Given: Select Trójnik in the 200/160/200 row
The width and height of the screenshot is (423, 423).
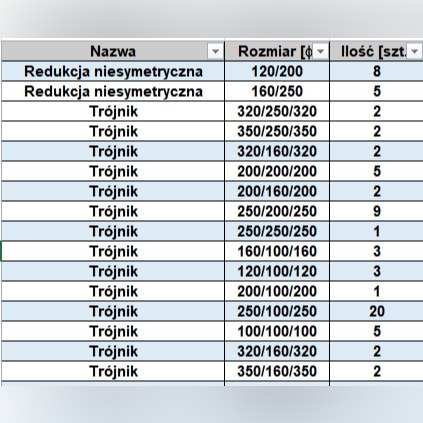Looking at the screenshot, I should (113, 191).
